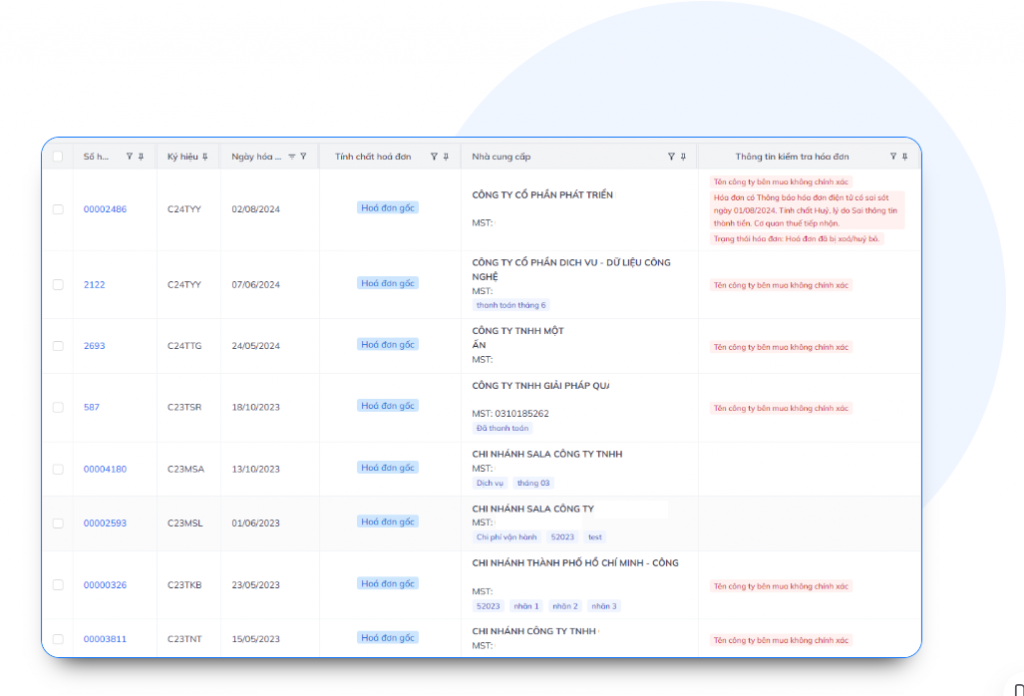Open the filter funnel on Ngày hóa column
This screenshot has width=1024, height=696.
(x=302, y=156)
